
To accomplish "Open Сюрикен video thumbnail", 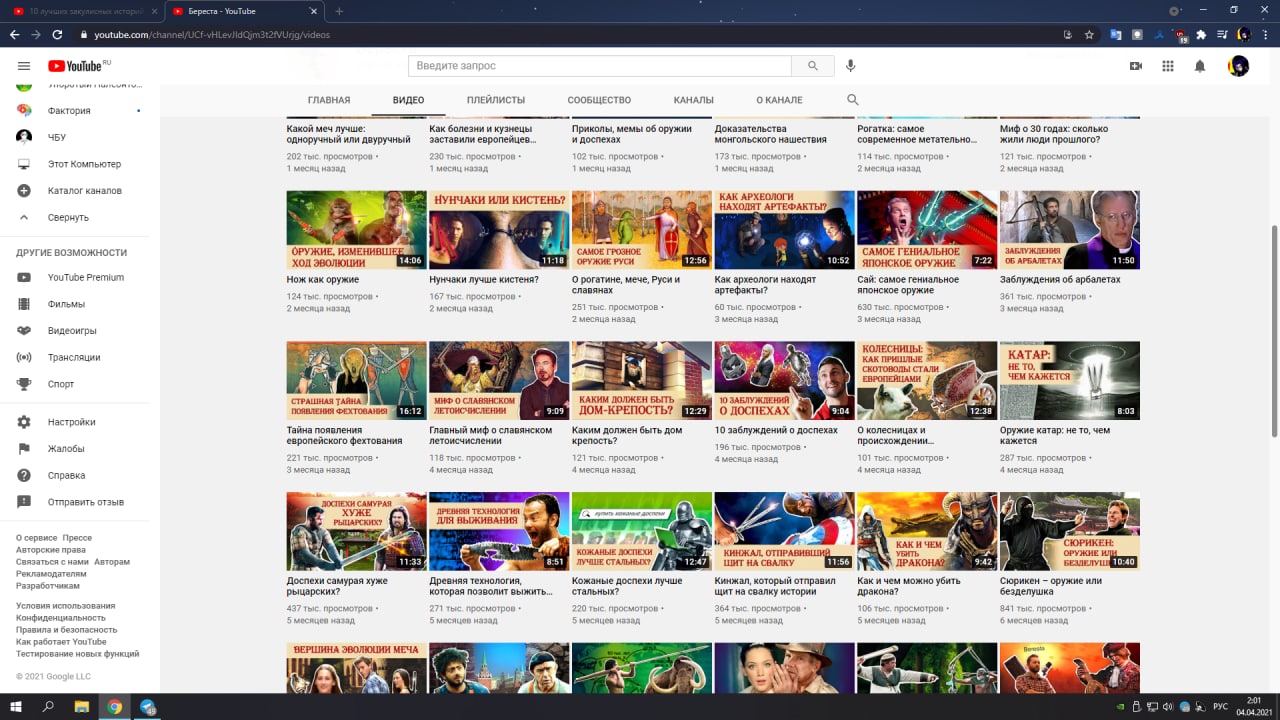I will (1070, 531).
